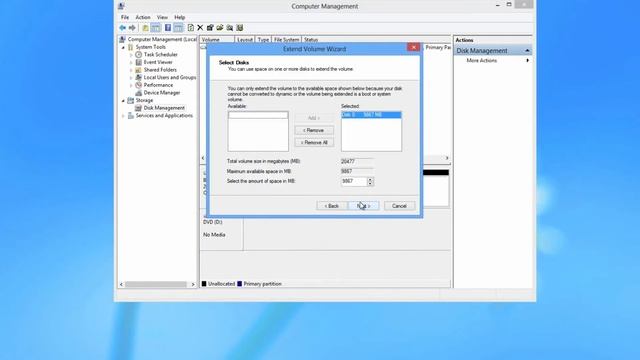
Task: Expand the Shared Folders node
Action: pos(131,70)
